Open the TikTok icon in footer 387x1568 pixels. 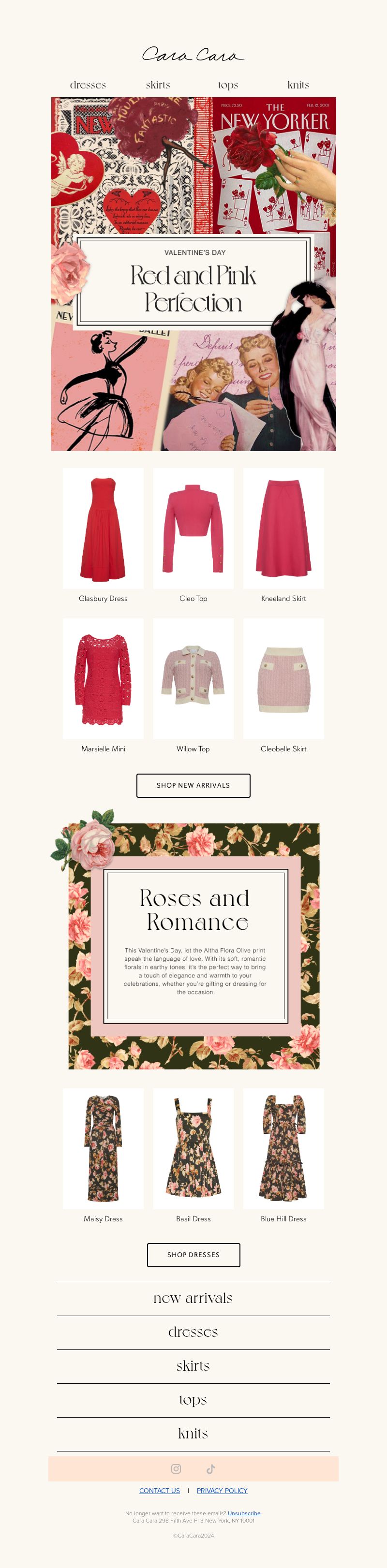(211, 1469)
